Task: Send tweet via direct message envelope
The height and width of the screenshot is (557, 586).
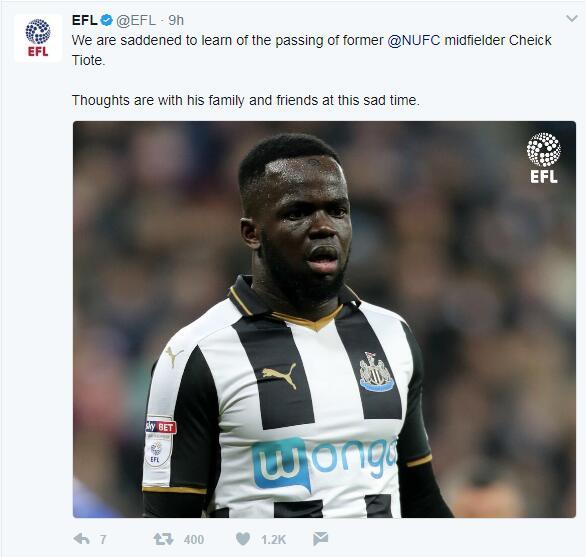Action: (x=320, y=539)
